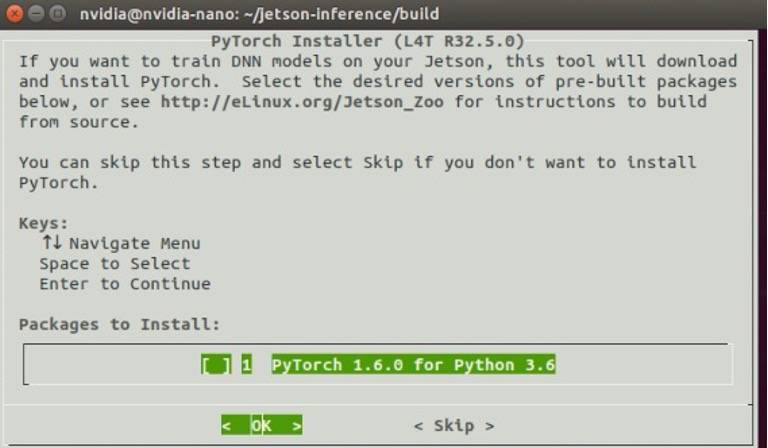Select item number 1 in package list
The height and width of the screenshot is (448, 768).
[247, 365]
